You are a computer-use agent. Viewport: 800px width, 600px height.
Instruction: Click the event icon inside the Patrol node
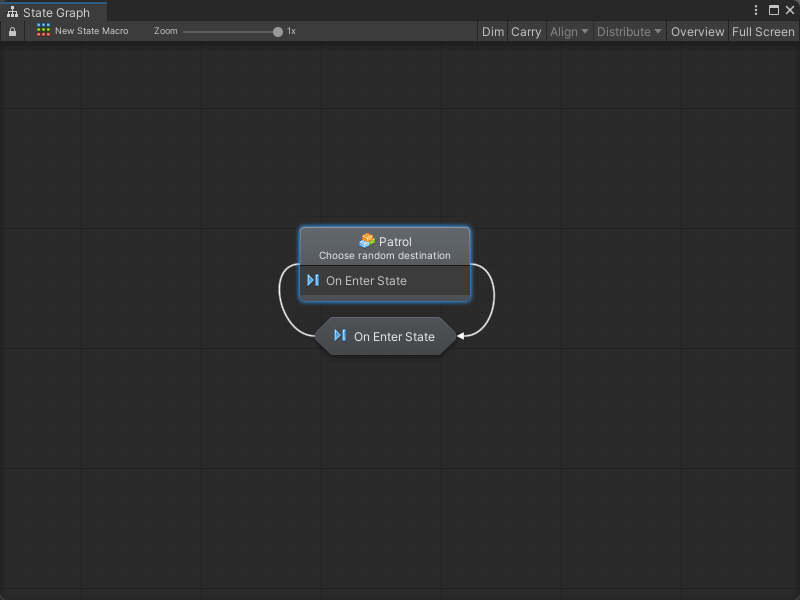313,281
